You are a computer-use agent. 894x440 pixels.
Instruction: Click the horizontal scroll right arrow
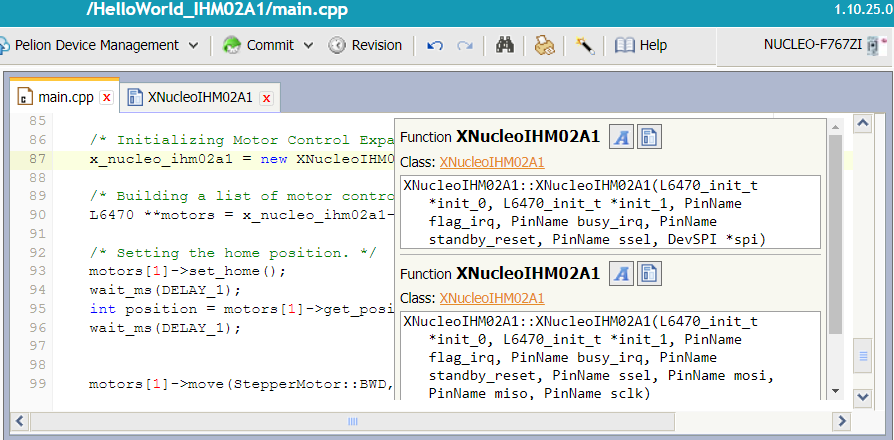point(842,422)
